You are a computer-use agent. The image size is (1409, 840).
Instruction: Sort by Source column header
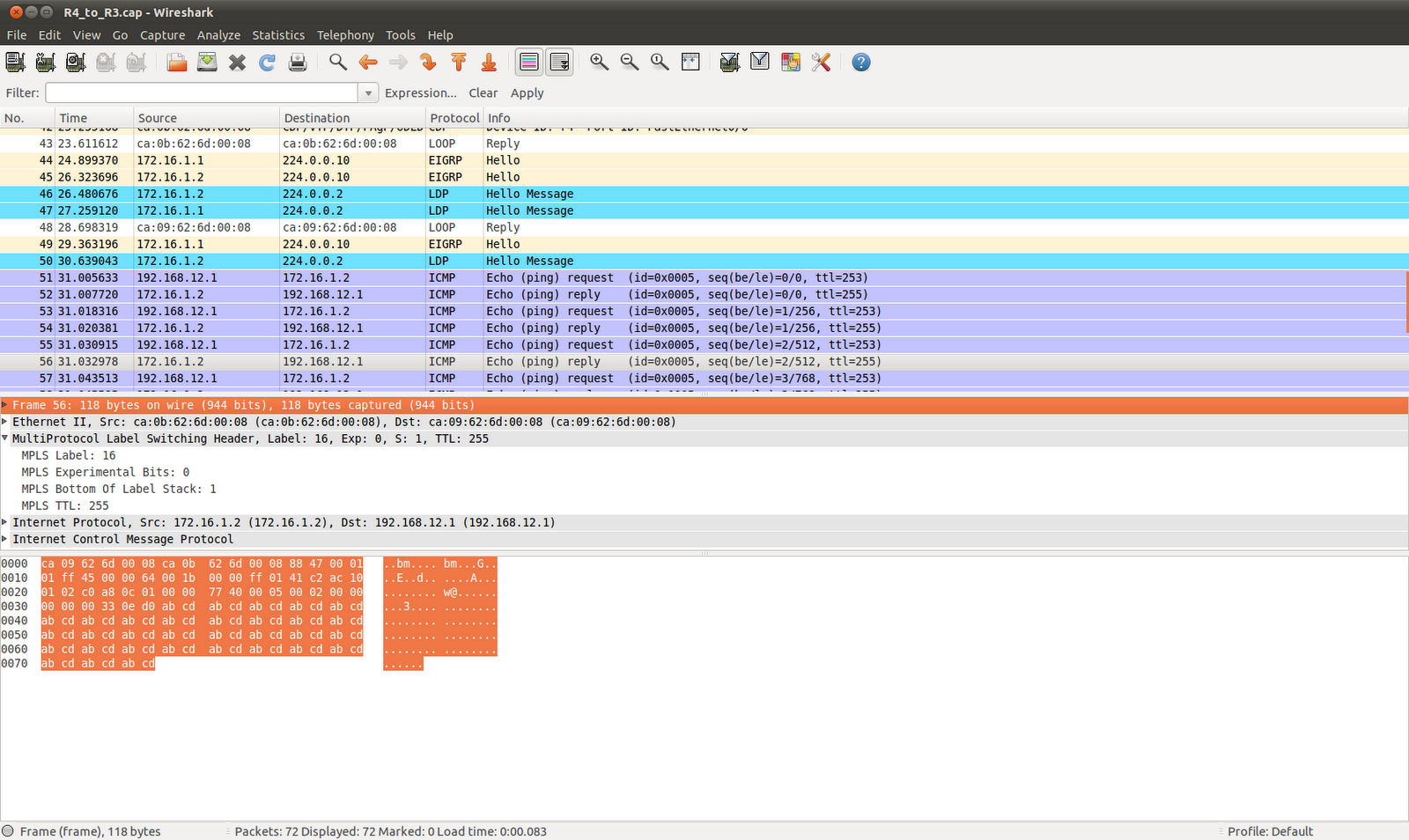click(x=206, y=118)
